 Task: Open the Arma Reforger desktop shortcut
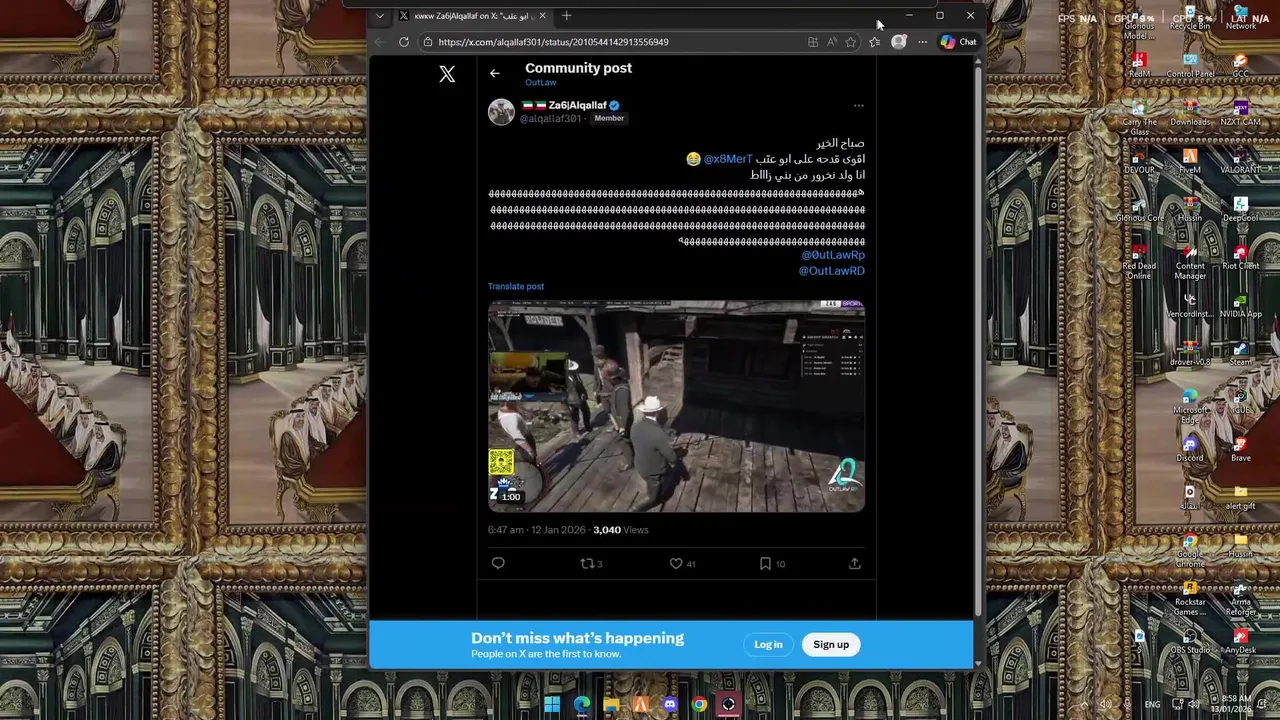tap(1241, 597)
